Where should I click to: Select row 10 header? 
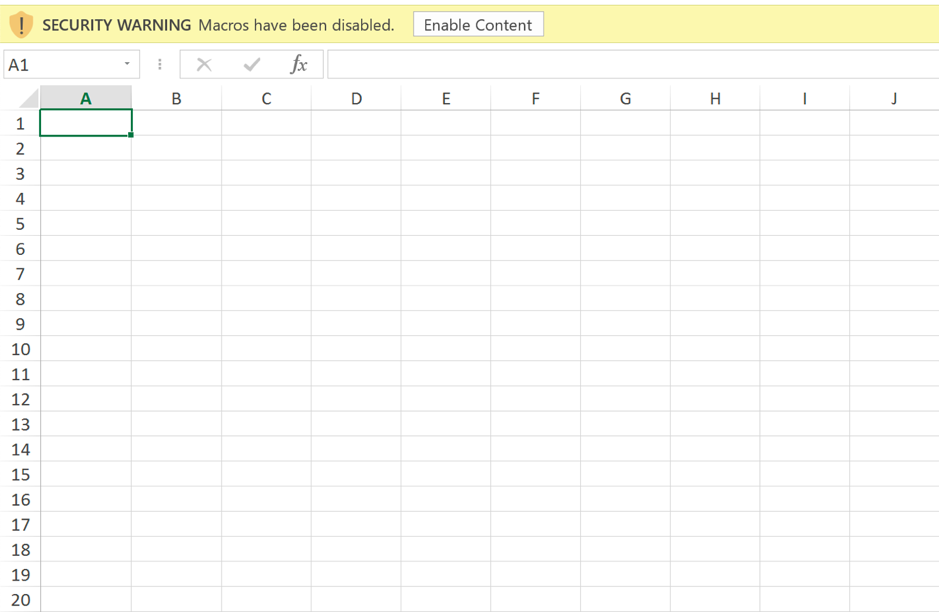click(20, 349)
